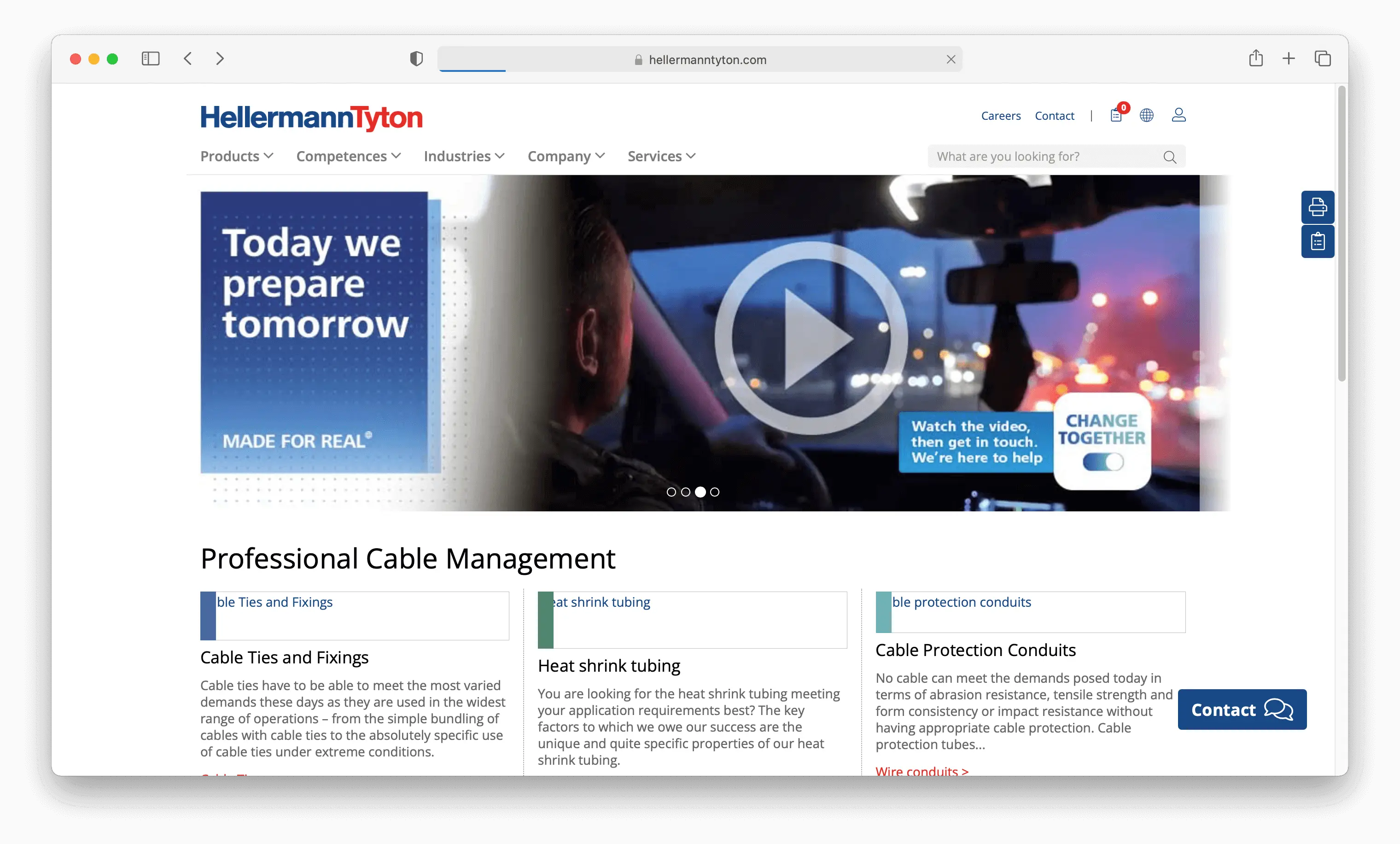Viewport: 1400px width, 844px height.
Task: Expand the Competences dropdown
Action: [348, 156]
